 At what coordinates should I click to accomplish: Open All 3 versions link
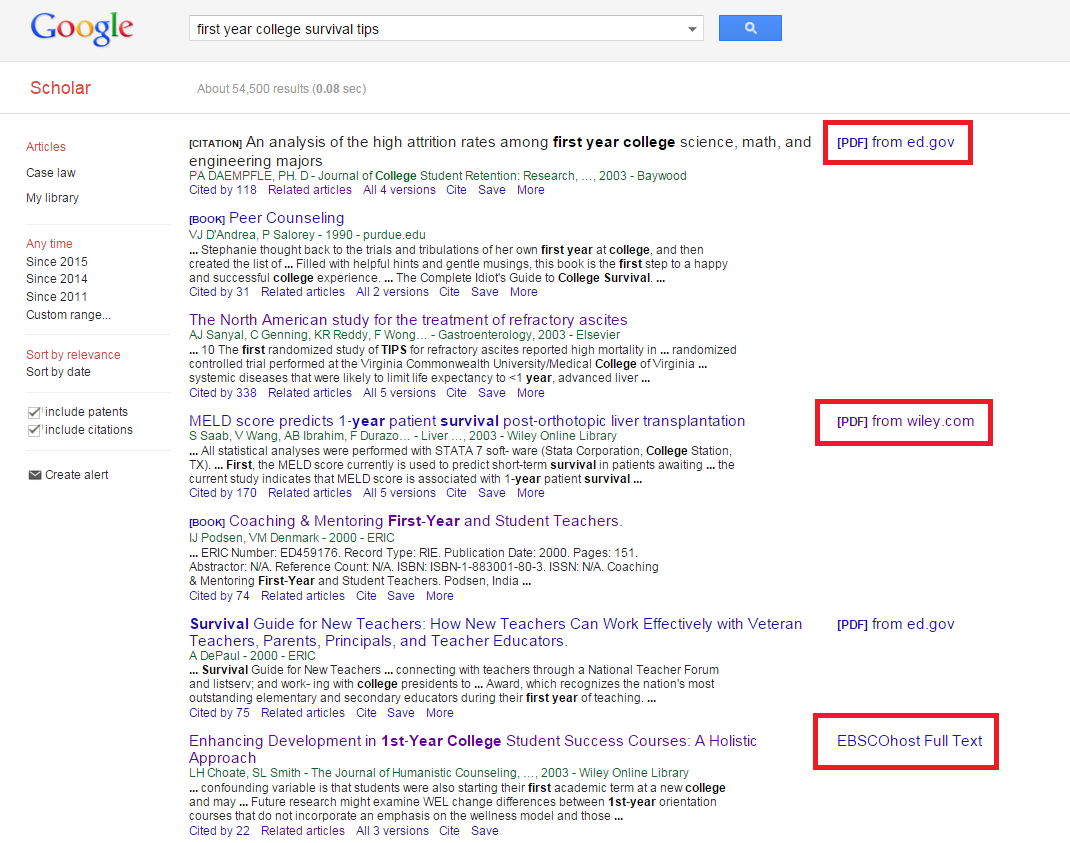click(x=392, y=831)
